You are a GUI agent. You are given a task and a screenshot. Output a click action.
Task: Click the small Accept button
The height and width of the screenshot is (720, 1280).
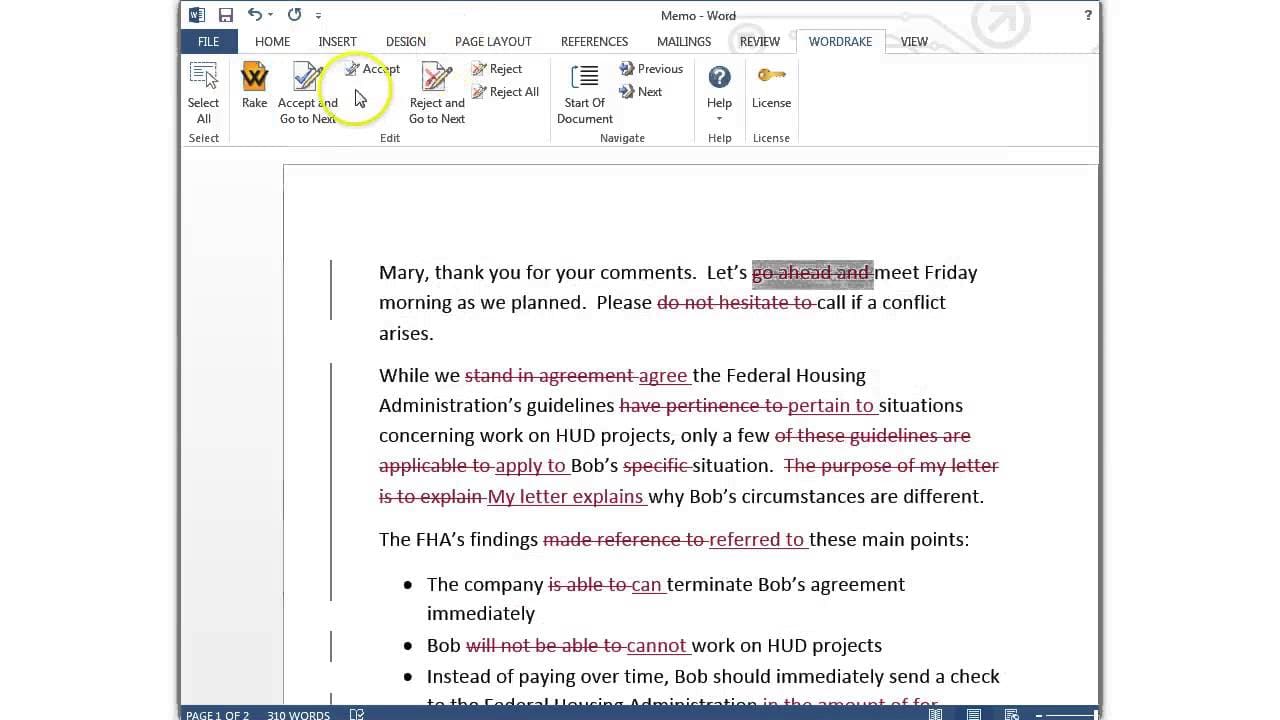point(372,69)
